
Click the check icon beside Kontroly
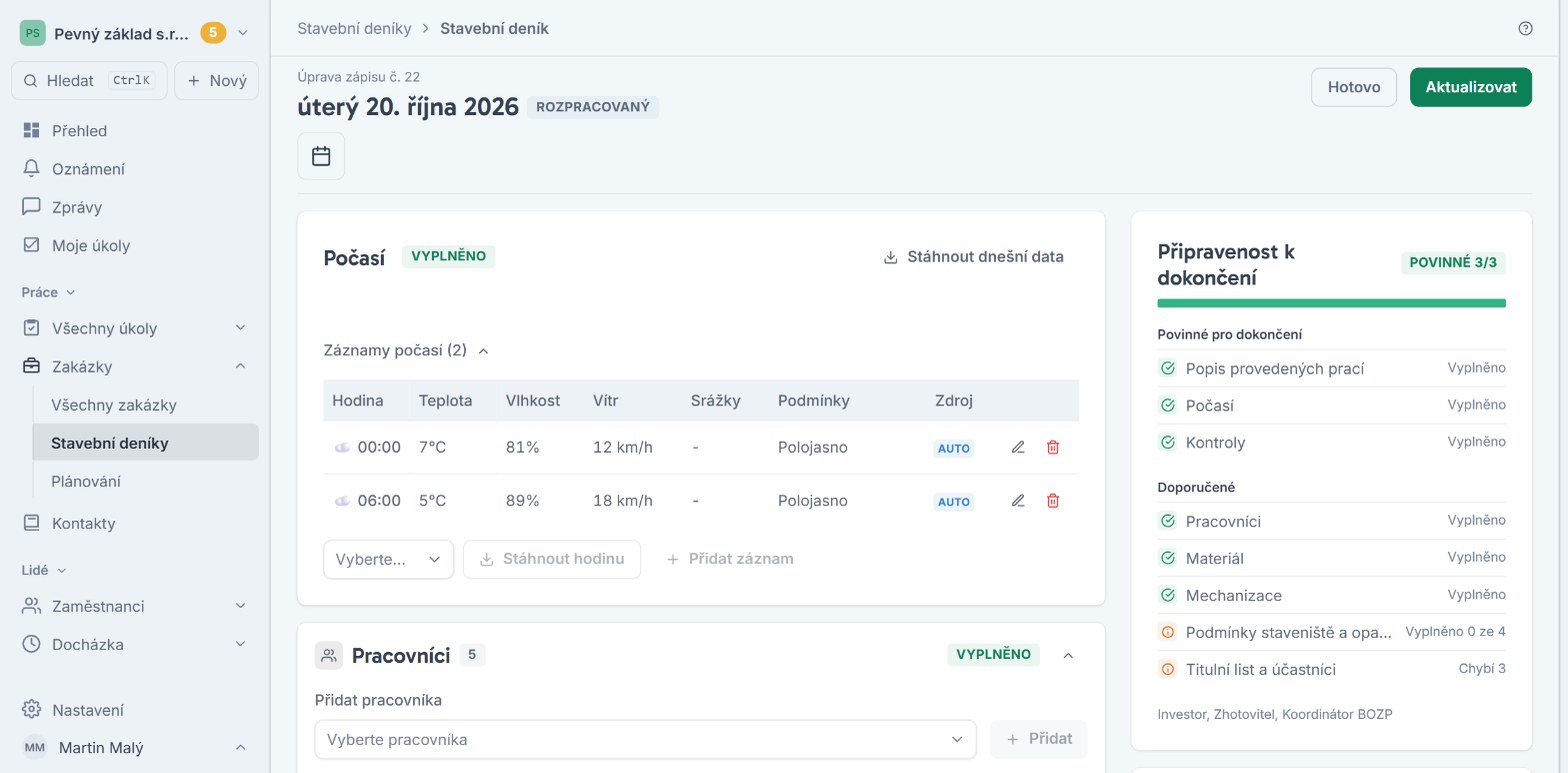coord(1167,442)
